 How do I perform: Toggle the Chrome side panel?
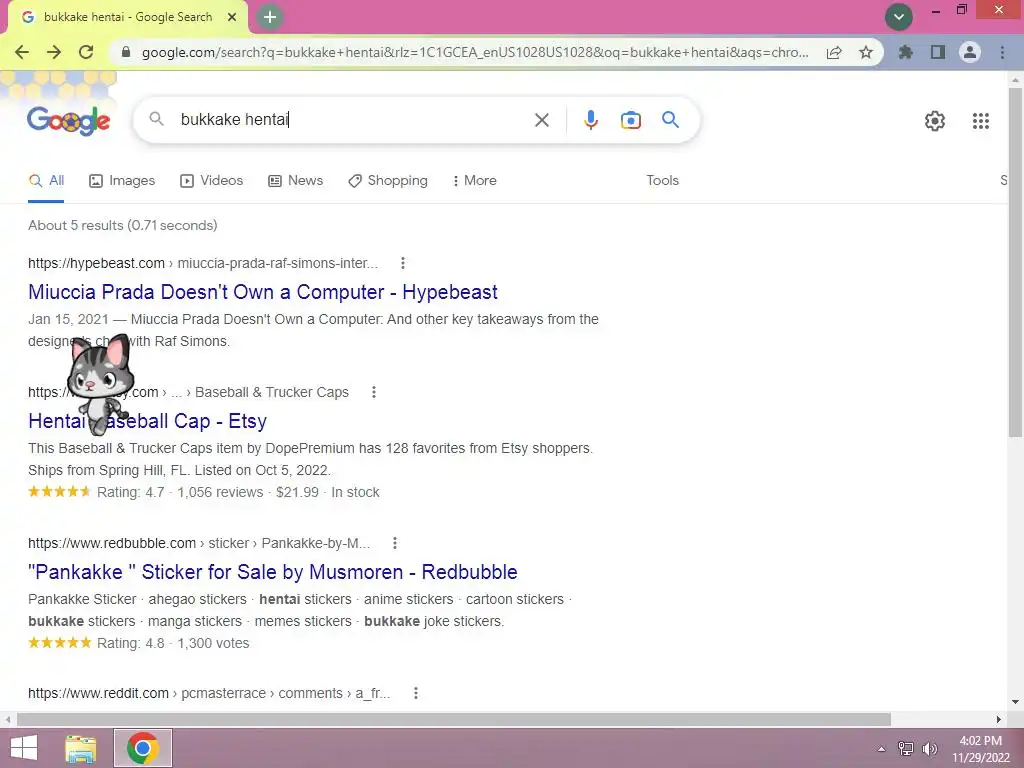pyautogui.click(x=938, y=52)
